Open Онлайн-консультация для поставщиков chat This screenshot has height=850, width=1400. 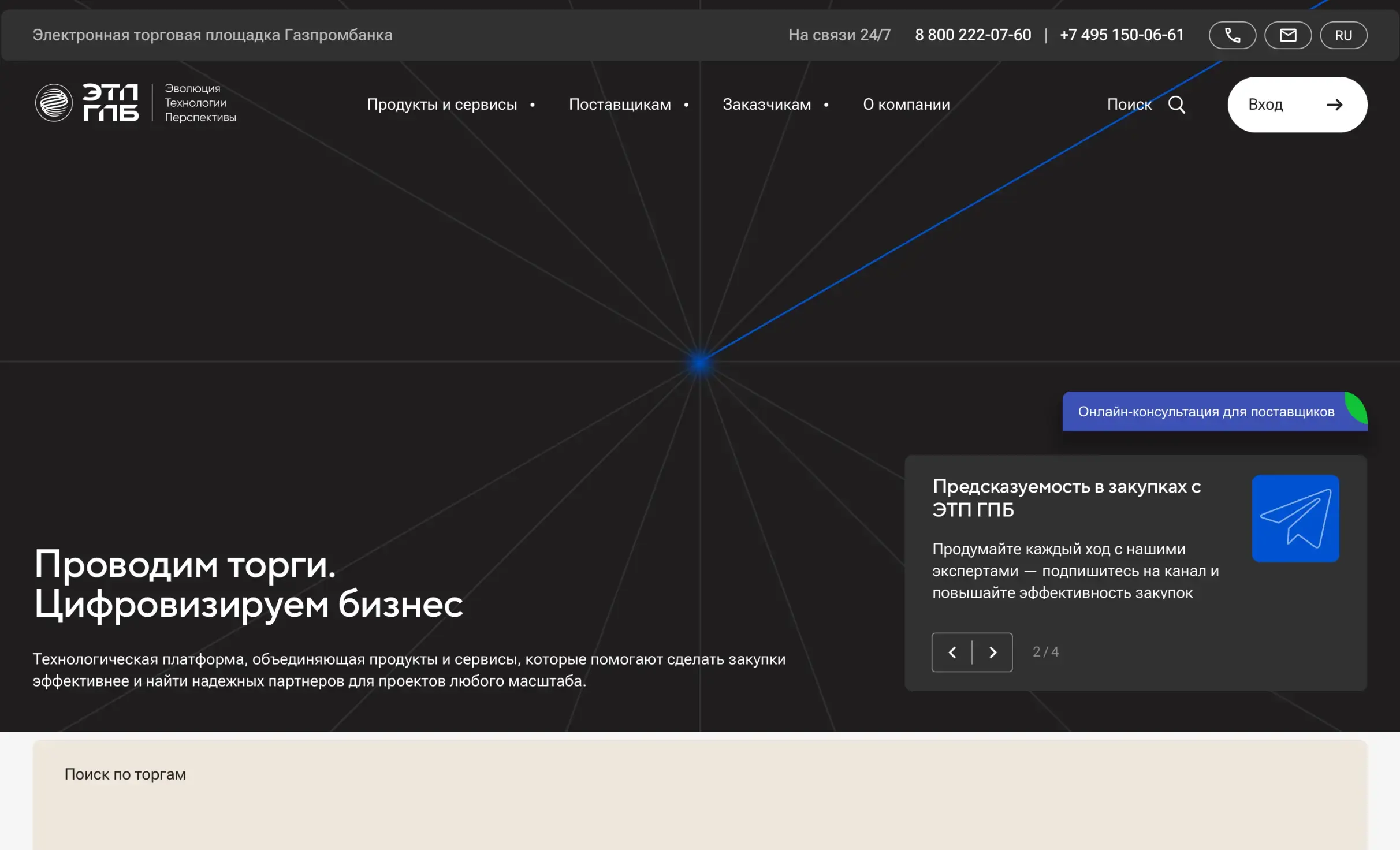coord(1205,412)
